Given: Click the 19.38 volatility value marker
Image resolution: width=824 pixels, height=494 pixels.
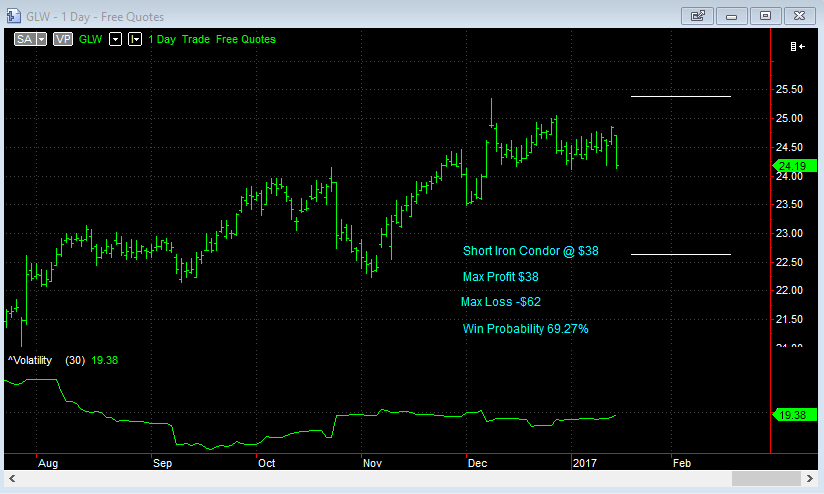Looking at the screenshot, I should pos(795,415).
